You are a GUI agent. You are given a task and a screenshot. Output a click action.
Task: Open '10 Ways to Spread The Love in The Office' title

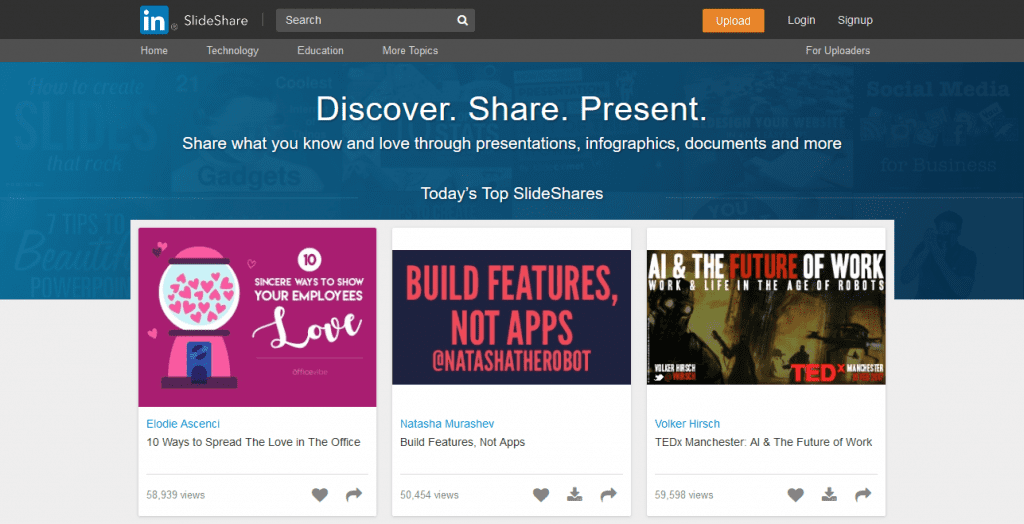pyautogui.click(x=253, y=442)
